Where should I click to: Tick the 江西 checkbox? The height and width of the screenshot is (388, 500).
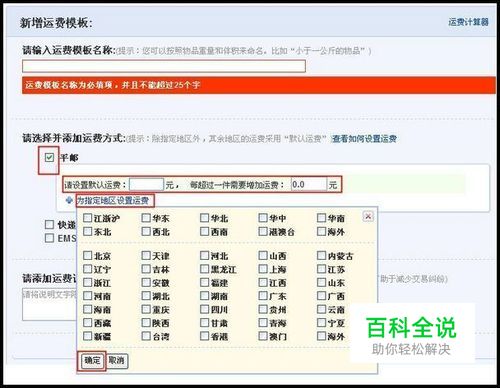tap(263, 283)
